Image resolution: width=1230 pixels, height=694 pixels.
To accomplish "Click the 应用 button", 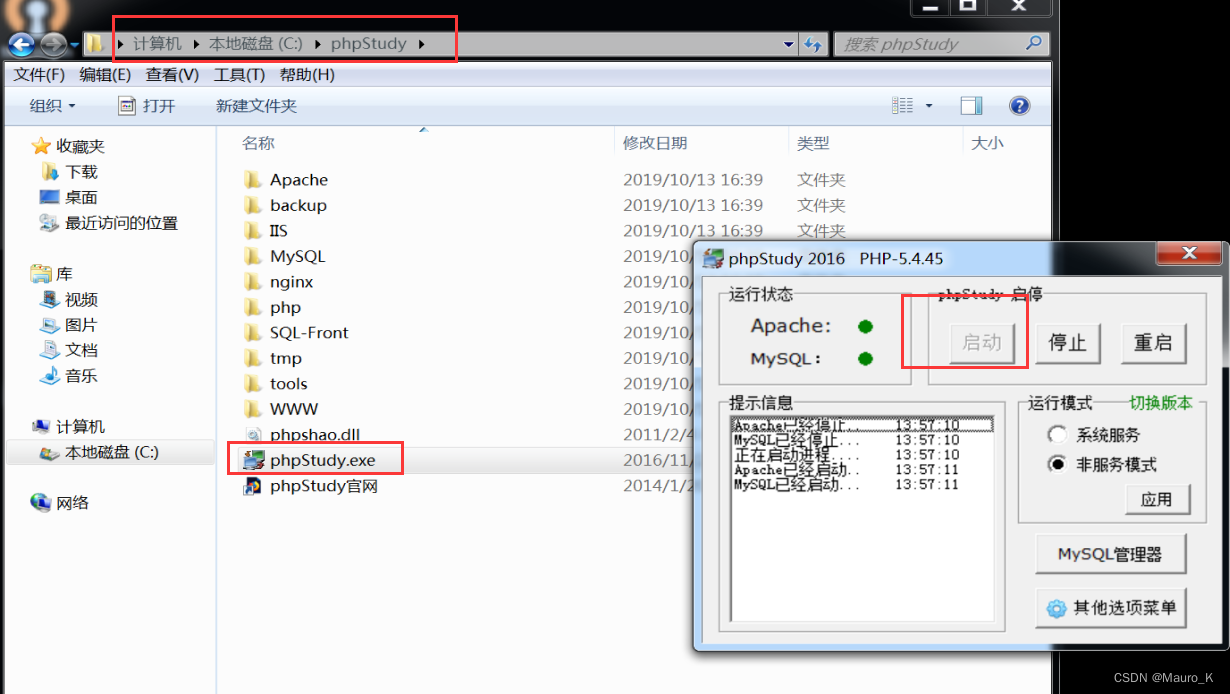I will (1157, 499).
